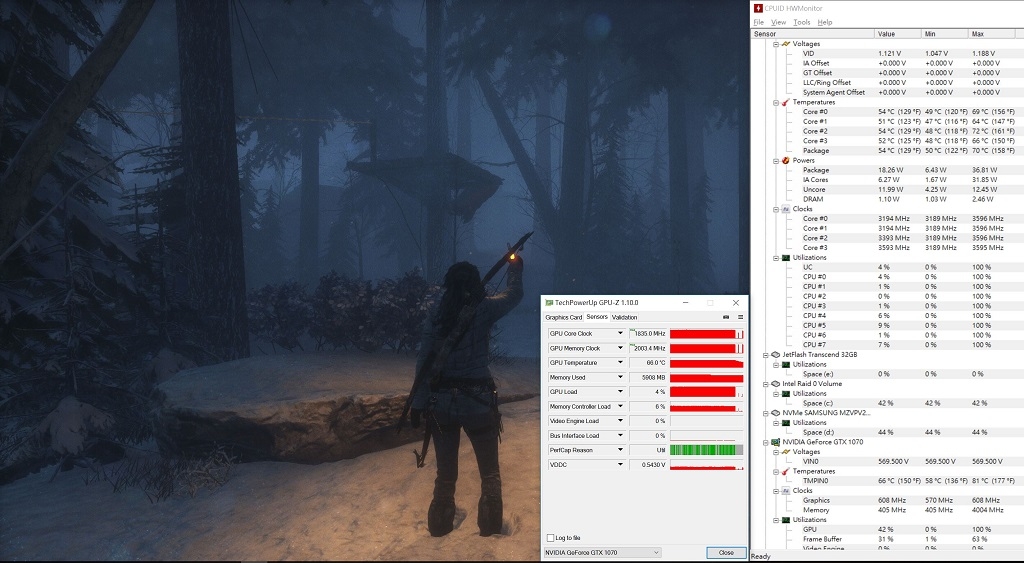Open the Memory Controller Load dropdown
The height and width of the screenshot is (563, 1024).
(x=620, y=406)
